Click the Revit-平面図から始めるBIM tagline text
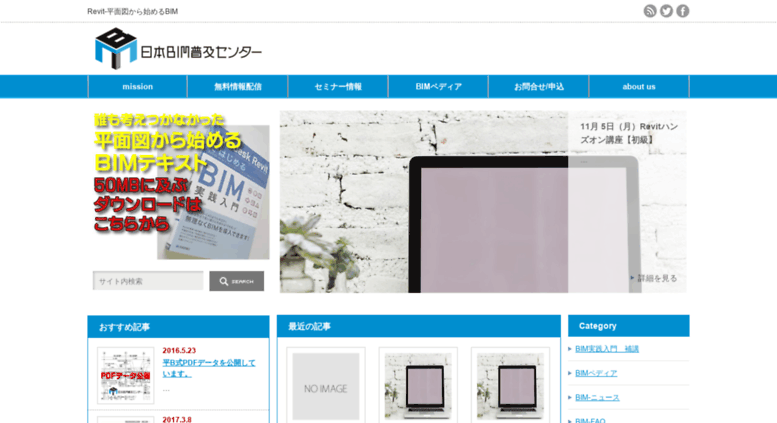Screen dimensions: 777x423 pyautogui.click(x=132, y=11)
